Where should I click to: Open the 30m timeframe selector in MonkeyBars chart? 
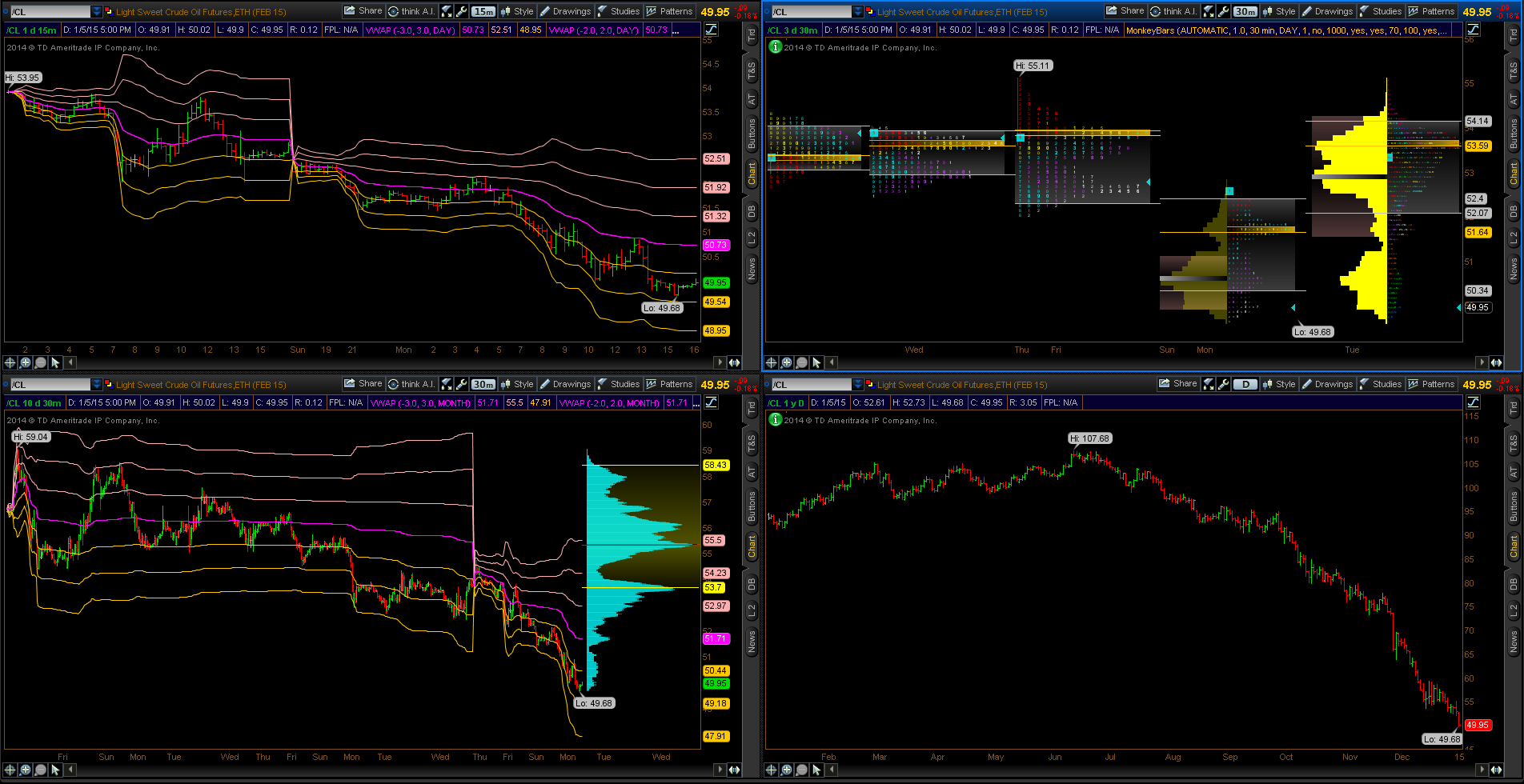[1245, 11]
